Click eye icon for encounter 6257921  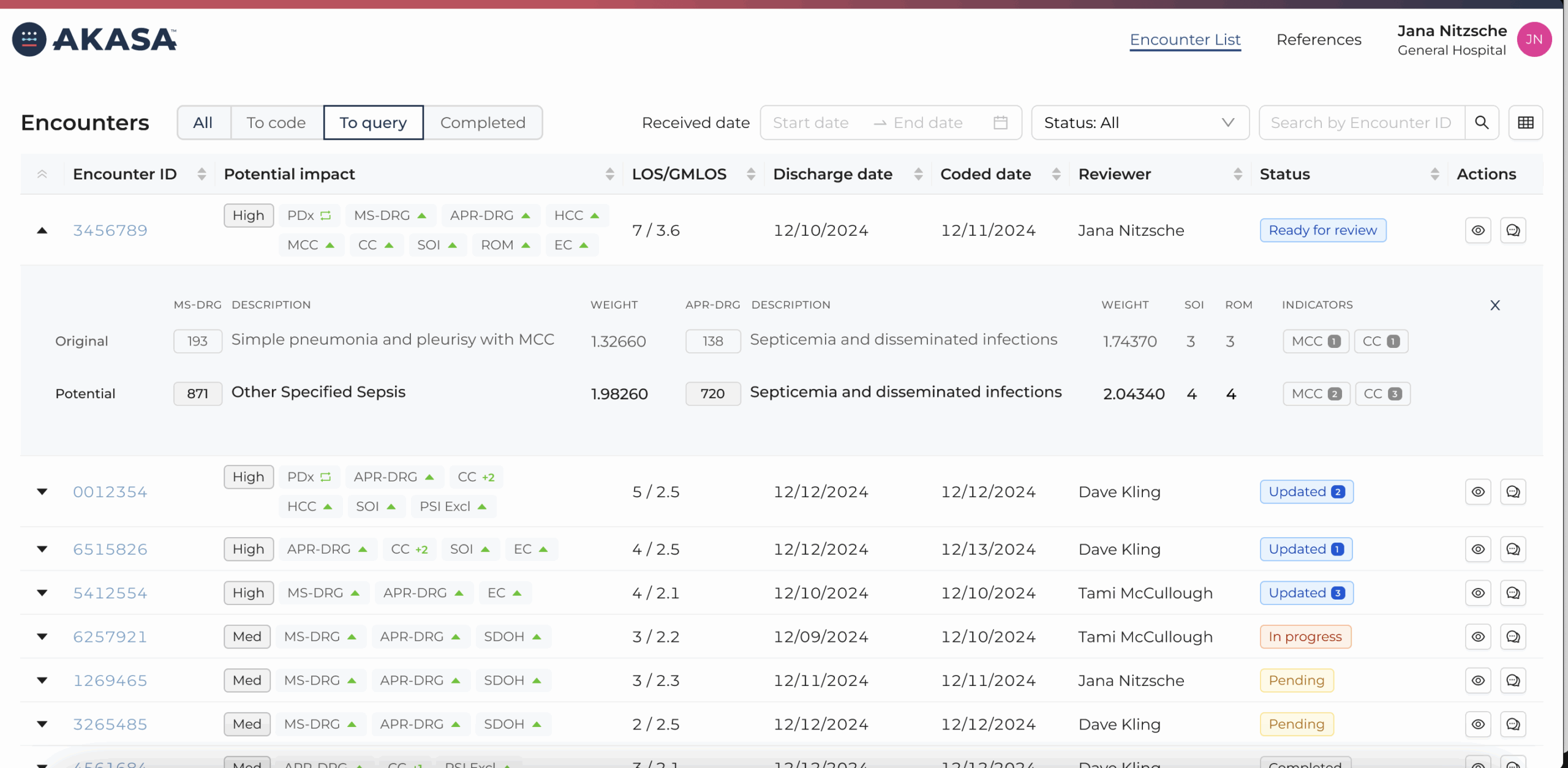coord(1477,637)
